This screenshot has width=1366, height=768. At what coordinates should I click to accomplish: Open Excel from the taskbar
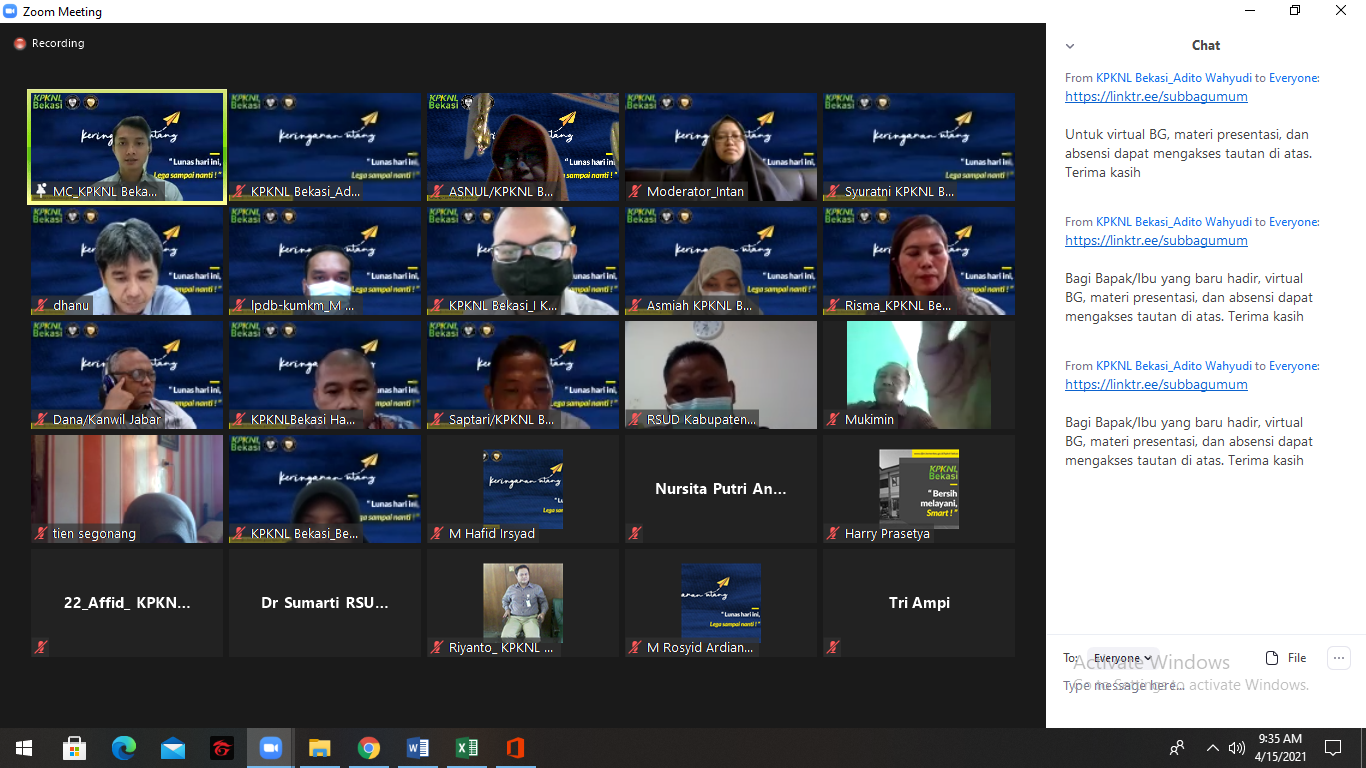(467, 748)
